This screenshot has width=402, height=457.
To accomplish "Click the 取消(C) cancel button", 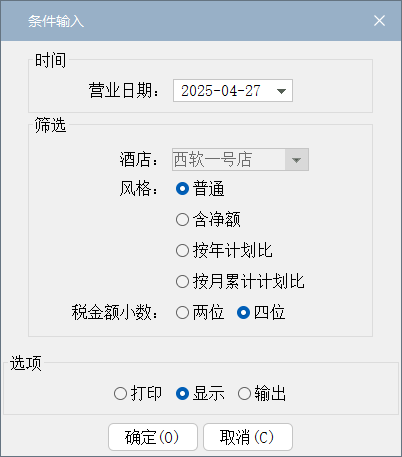I will [x=248, y=437].
